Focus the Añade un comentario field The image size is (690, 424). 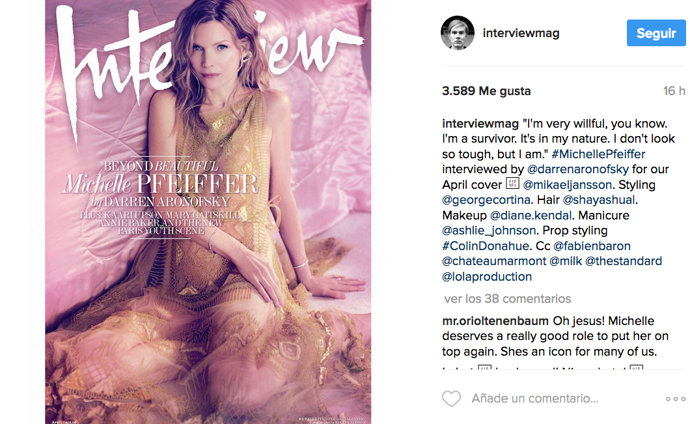pos(535,398)
